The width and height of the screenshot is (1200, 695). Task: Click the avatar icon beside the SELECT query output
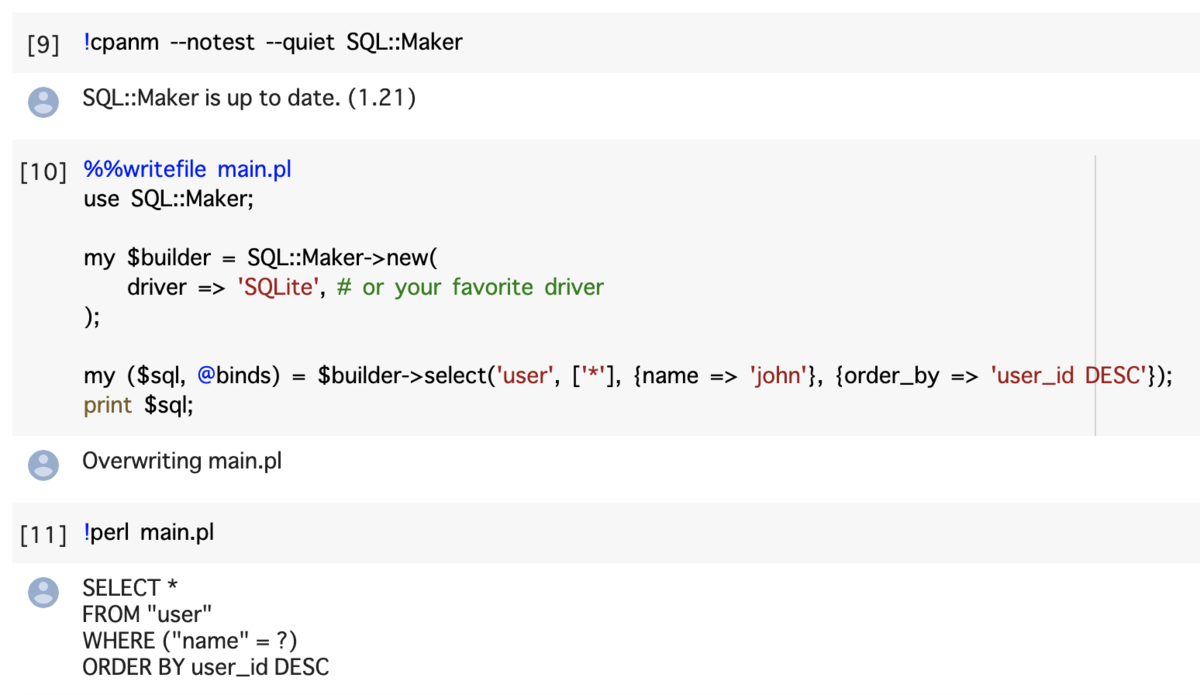pos(43,592)
